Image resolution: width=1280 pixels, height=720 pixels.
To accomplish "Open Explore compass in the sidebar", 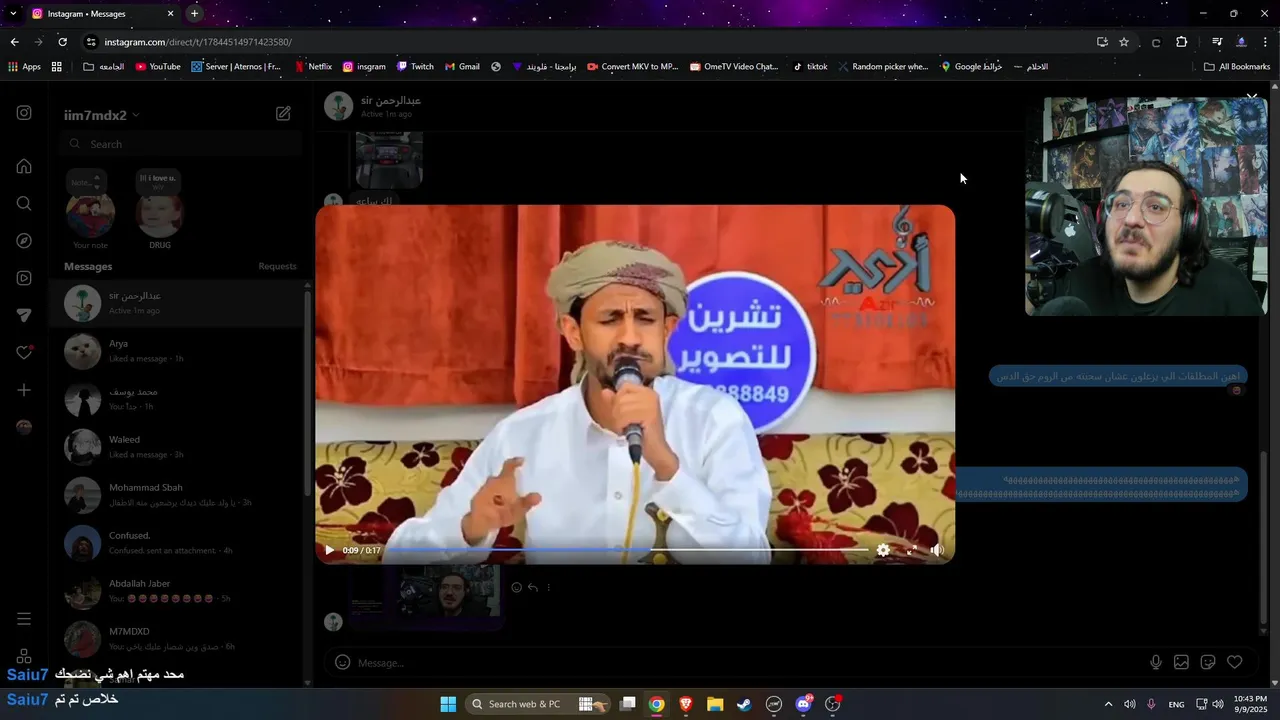I will tap(24, 241).
